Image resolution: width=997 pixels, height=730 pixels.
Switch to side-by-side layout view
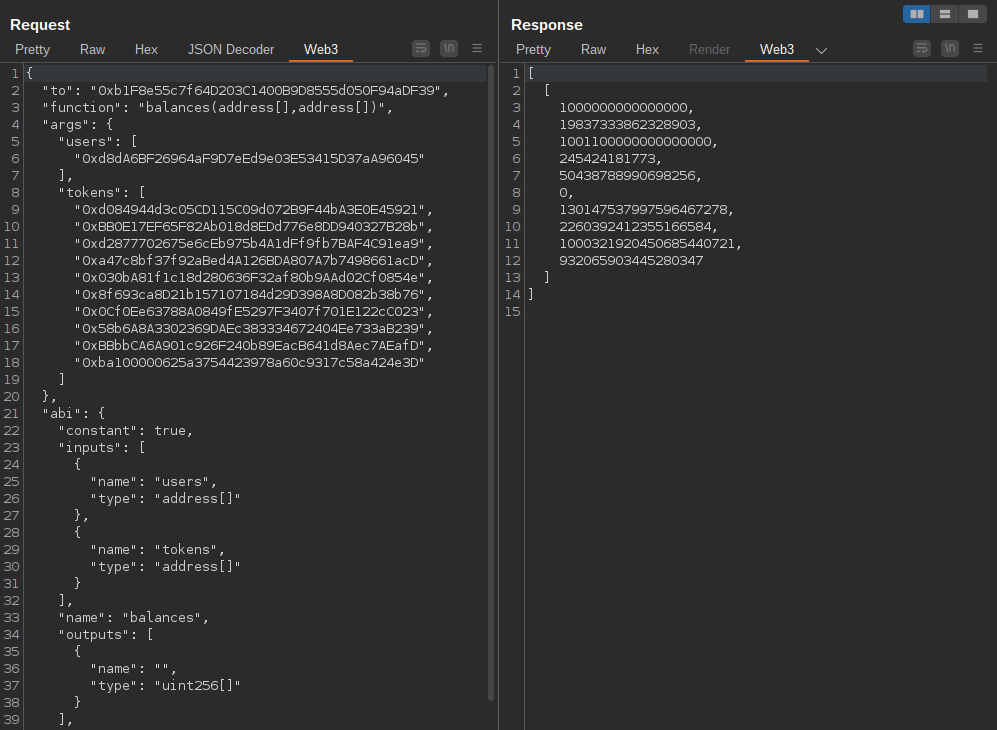[x=917, y=14]
